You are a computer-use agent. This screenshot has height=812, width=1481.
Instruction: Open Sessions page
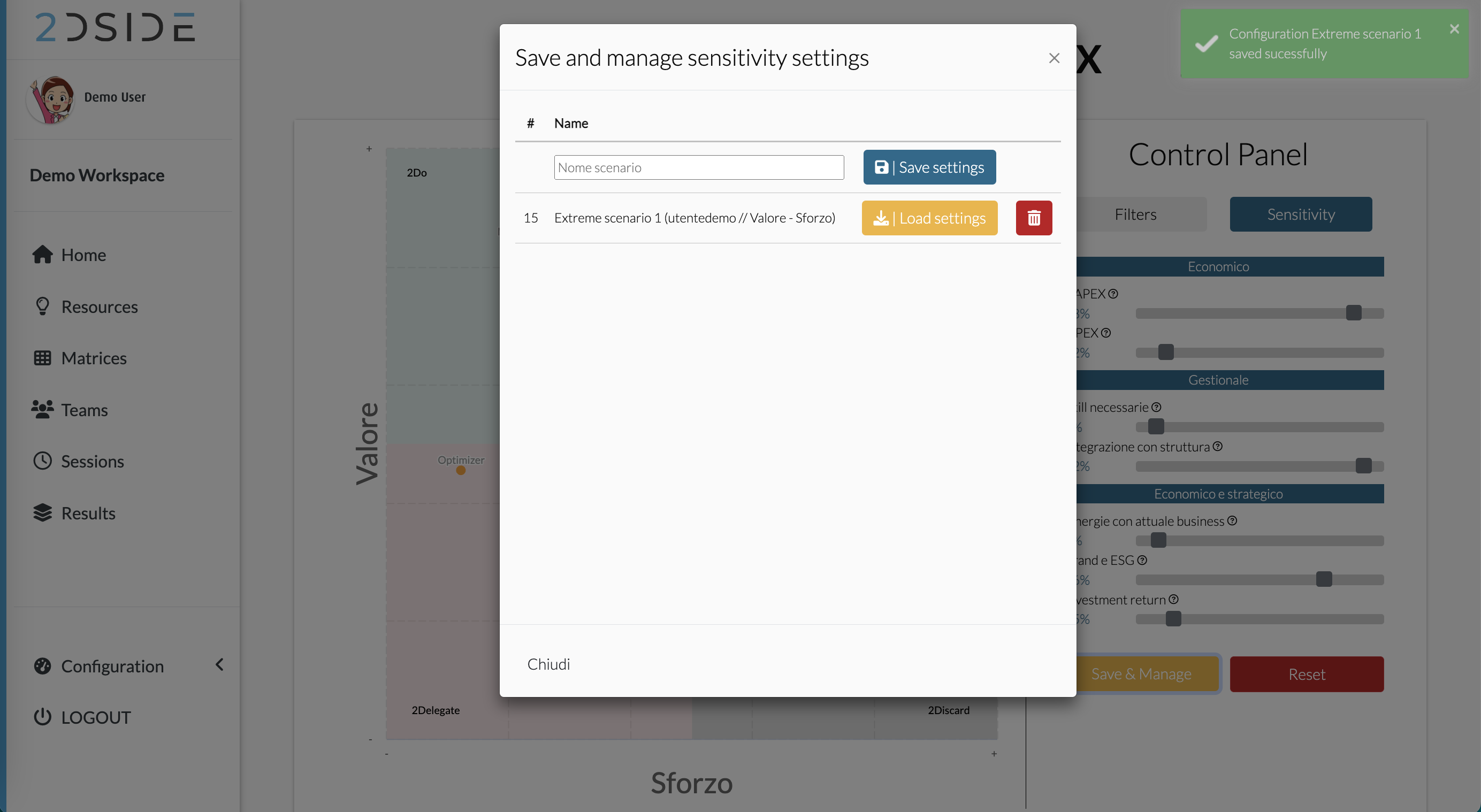click(93, 461)
